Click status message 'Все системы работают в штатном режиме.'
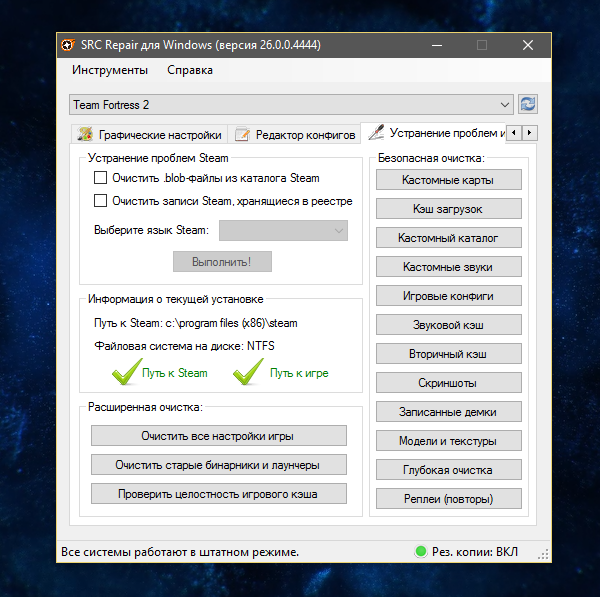 click(x=180, y=552)
